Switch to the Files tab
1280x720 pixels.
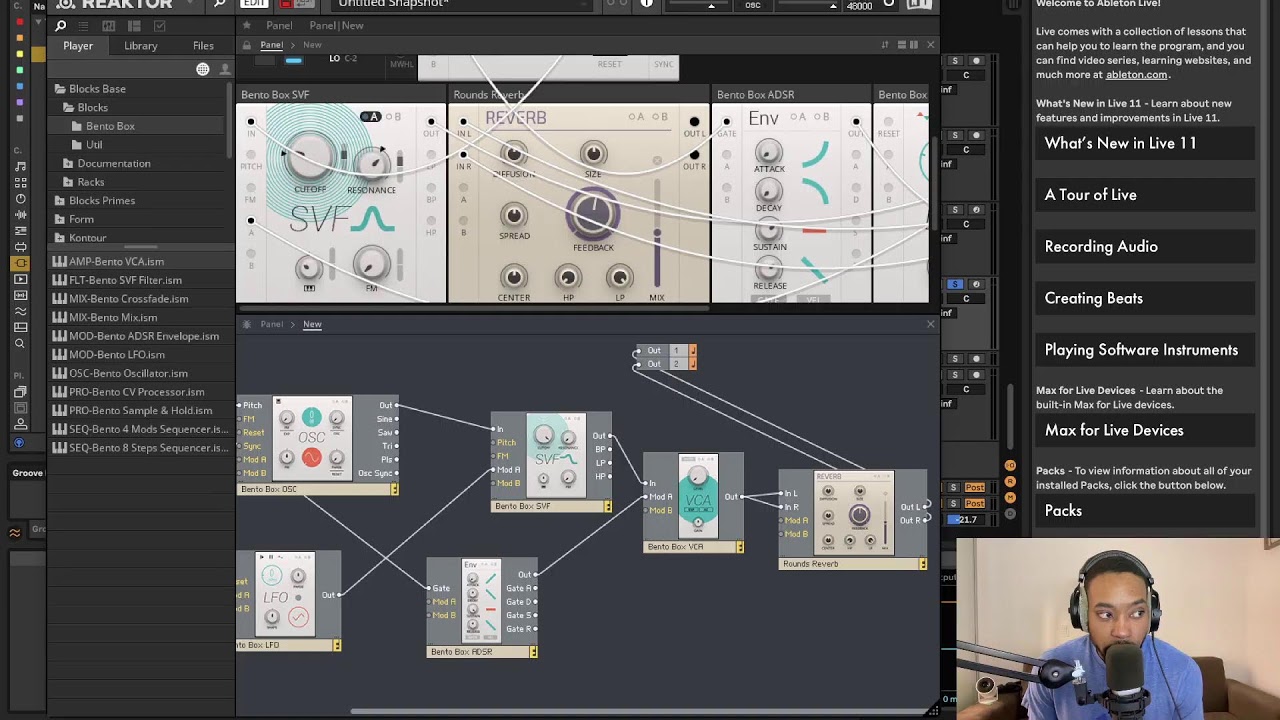203,46
